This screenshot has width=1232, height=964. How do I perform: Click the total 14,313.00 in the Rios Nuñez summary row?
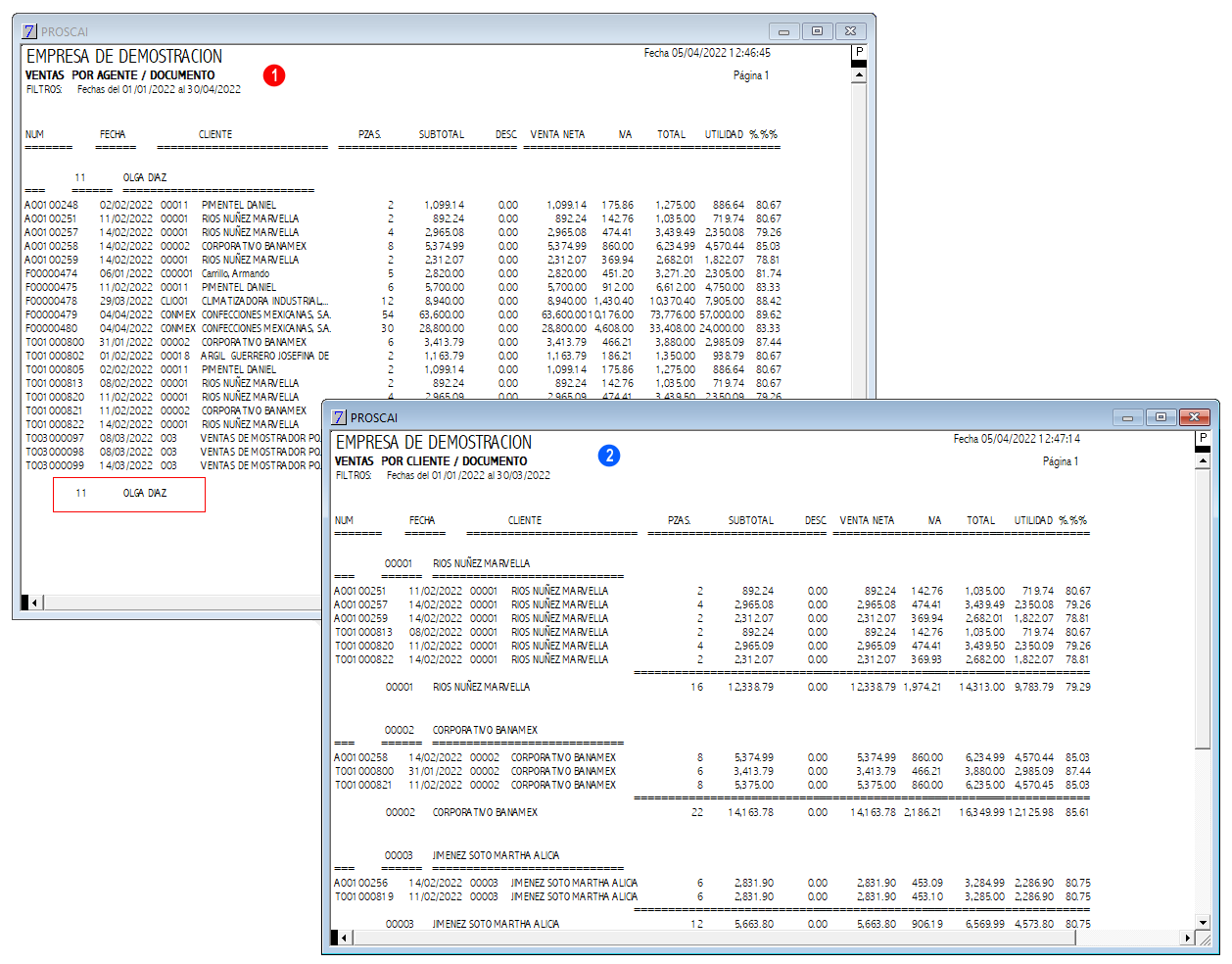point(981,687)
